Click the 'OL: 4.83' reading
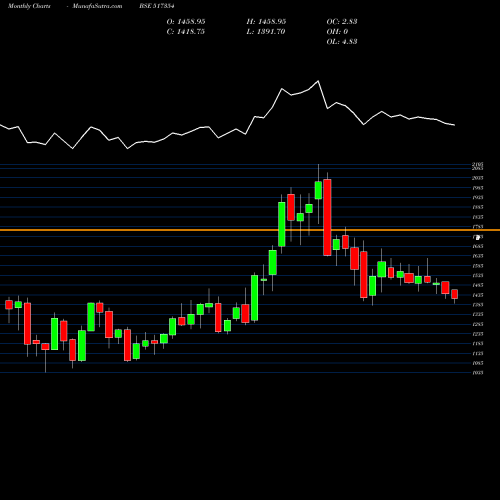 tap(342, 42)
